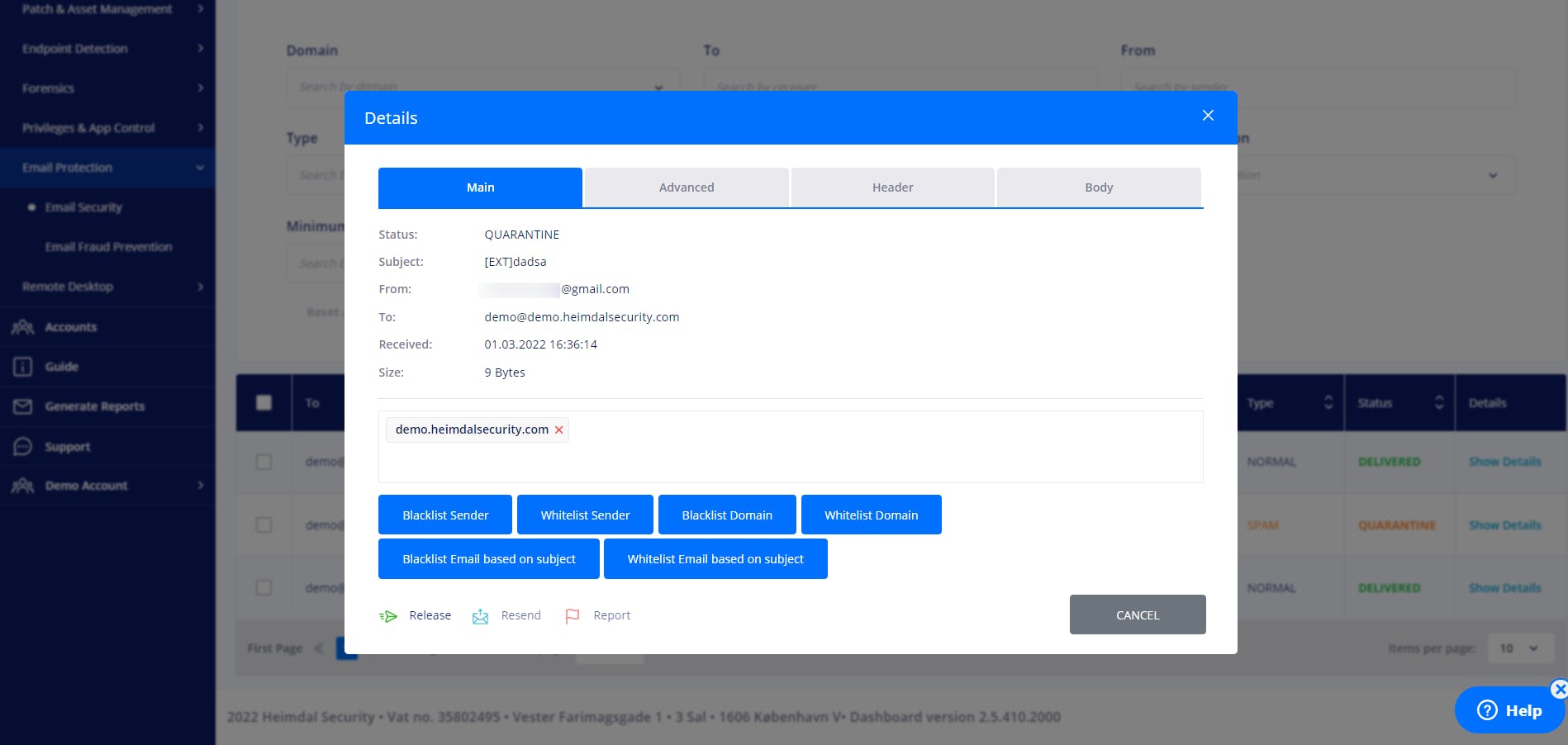
Task: Open the Help widget
Action: (x=1509, y=710)
